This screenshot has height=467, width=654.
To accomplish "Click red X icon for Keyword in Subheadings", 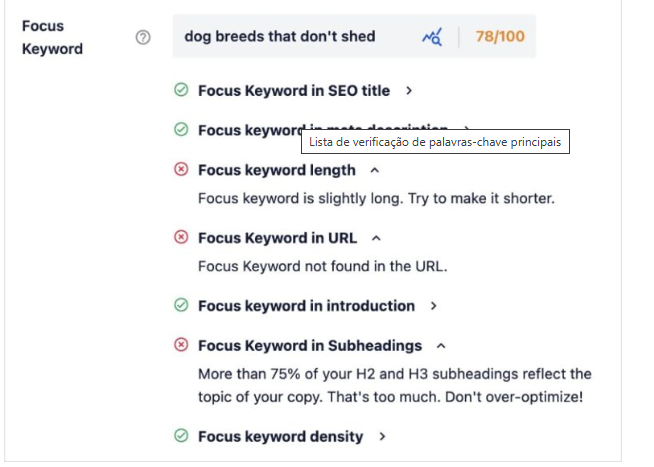I will (x=181, y=345).
